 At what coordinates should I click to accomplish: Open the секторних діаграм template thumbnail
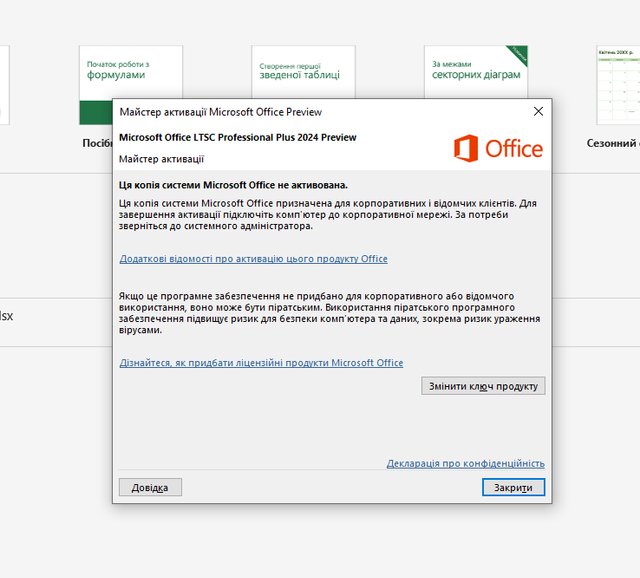click(476, 72)
